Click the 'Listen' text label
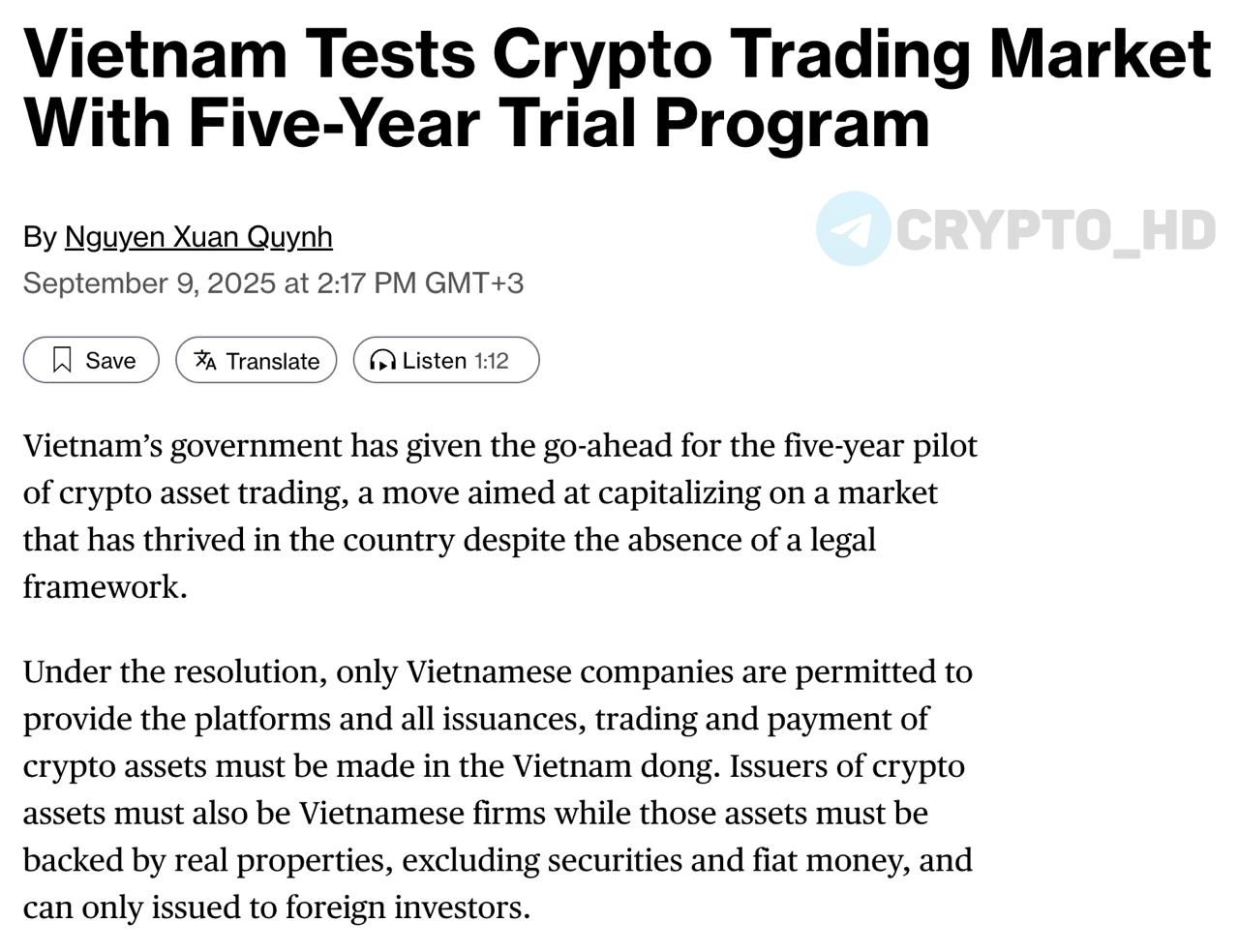Viewport: 1239px width, 952px height. [x=435, y=360]
